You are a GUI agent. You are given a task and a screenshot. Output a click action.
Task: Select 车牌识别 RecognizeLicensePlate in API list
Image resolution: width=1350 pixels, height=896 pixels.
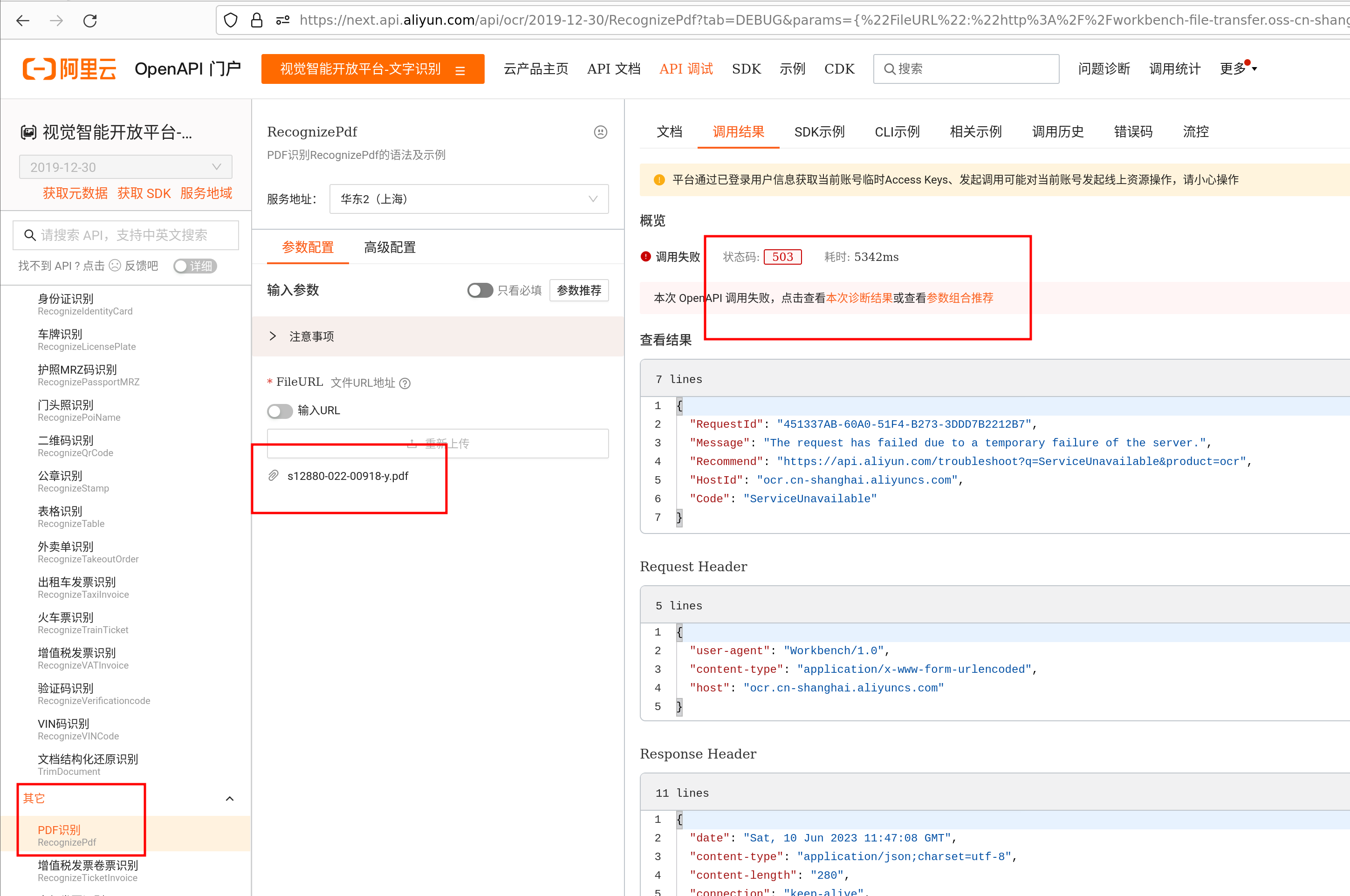click(87, 340)
